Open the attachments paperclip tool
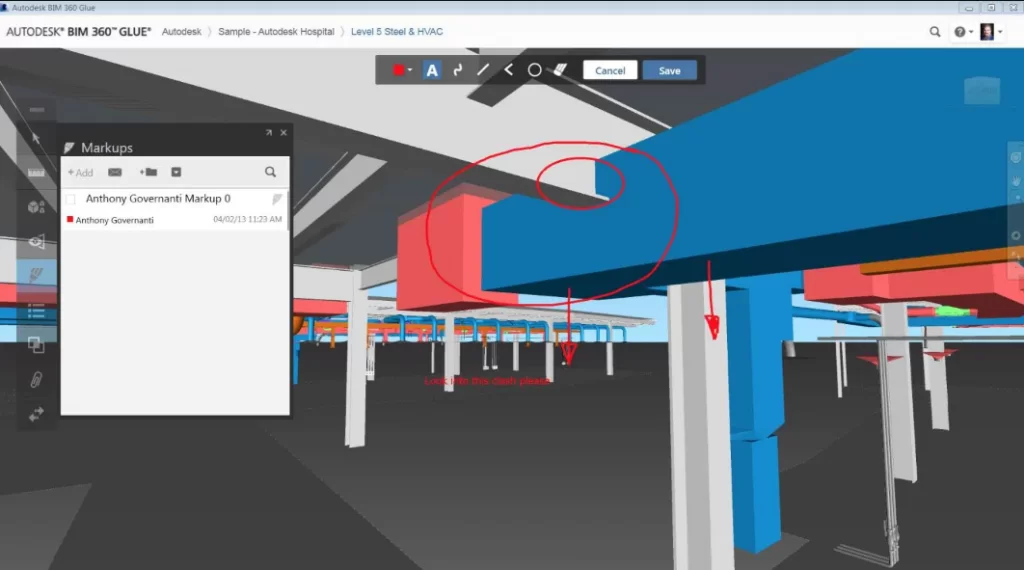Screen dimensions: 1024x570 37,379
